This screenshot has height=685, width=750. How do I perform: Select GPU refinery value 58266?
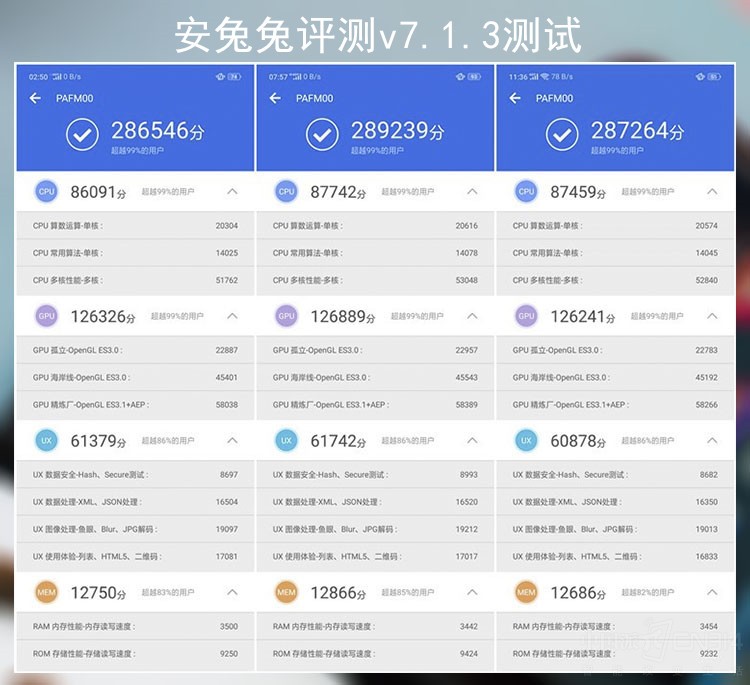706,405
